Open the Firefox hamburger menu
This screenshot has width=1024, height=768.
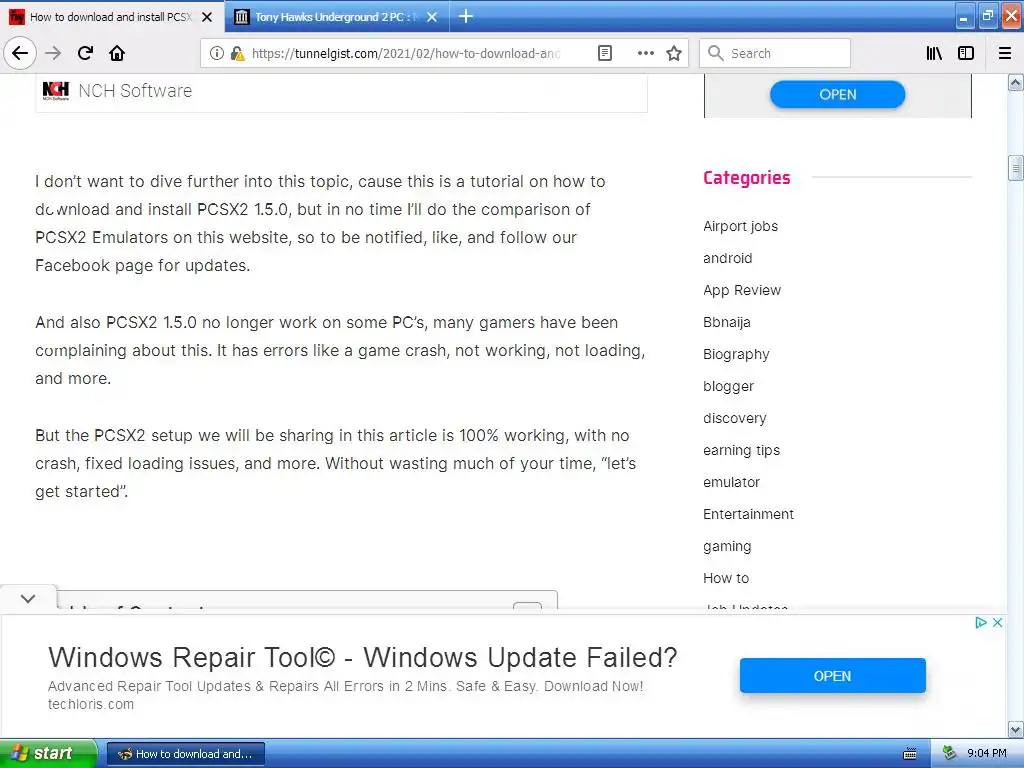1005,53
